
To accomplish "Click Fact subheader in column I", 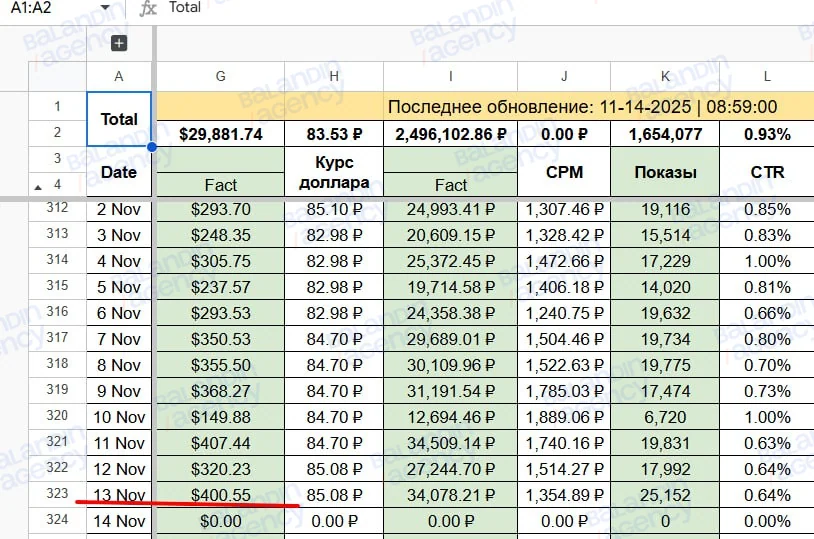I will coord(451,185).
